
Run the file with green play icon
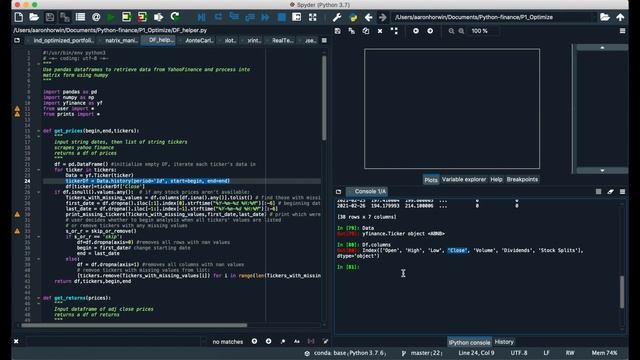tap(111, 17)
